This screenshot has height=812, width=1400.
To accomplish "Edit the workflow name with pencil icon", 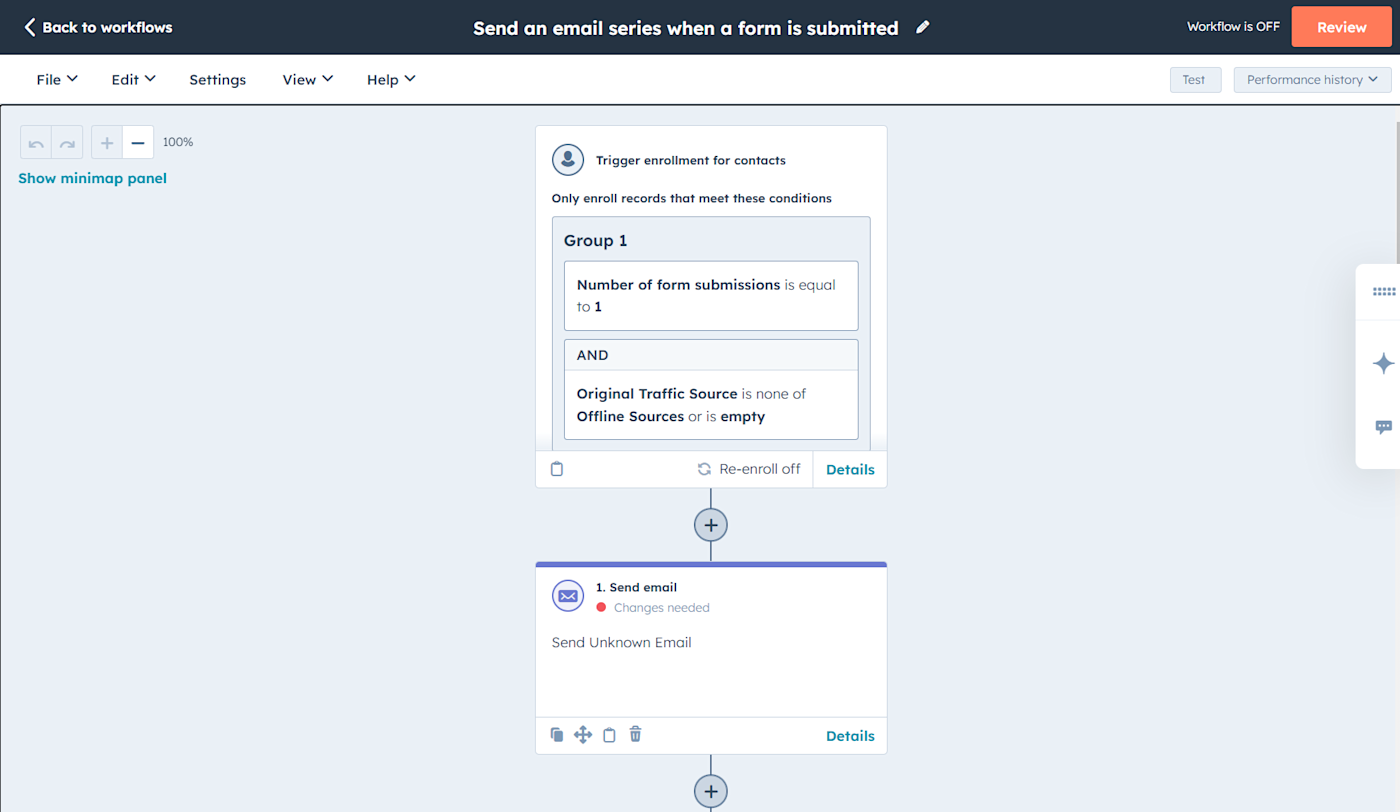I will pos(922,27).
